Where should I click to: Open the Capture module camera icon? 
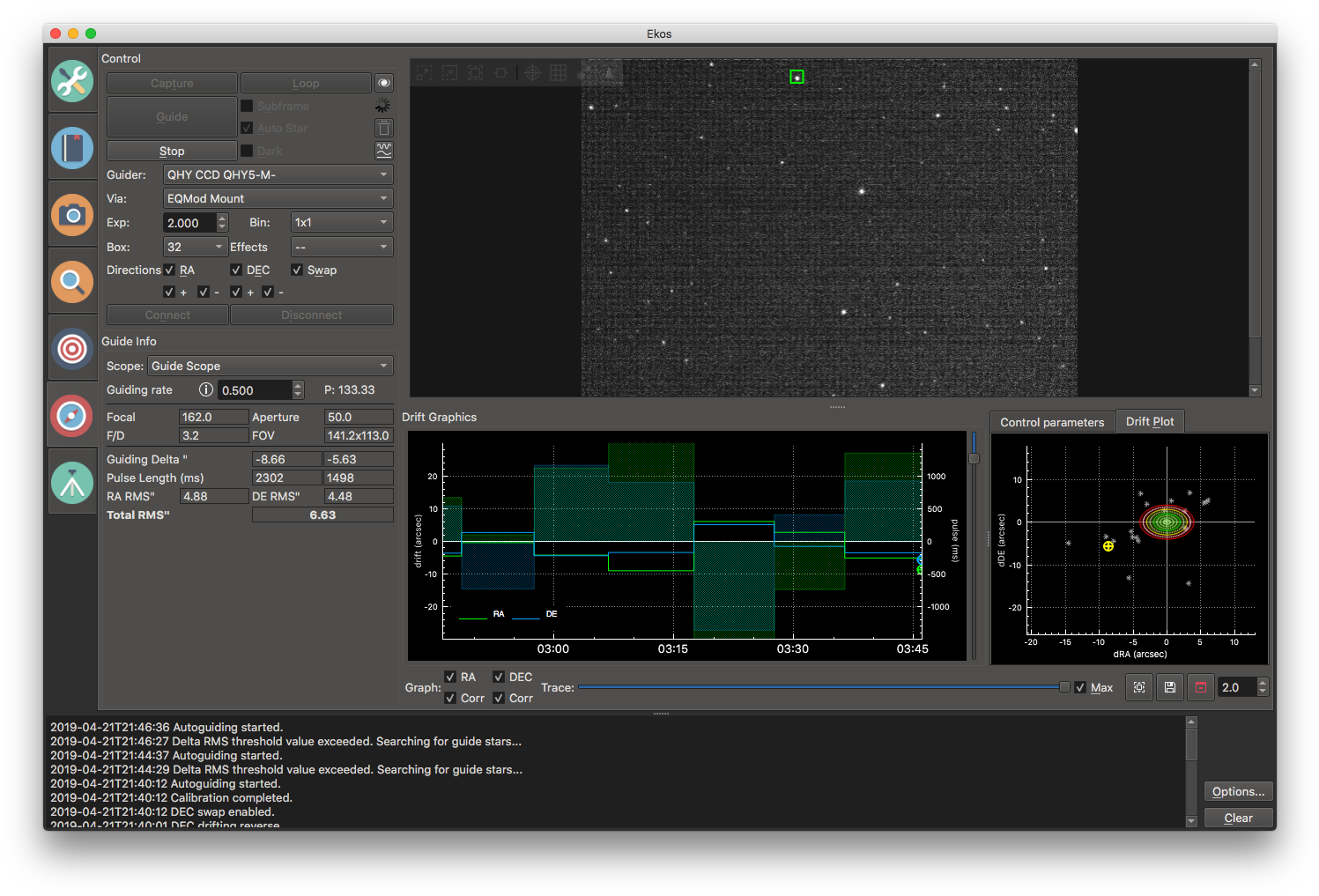[72, 215]
